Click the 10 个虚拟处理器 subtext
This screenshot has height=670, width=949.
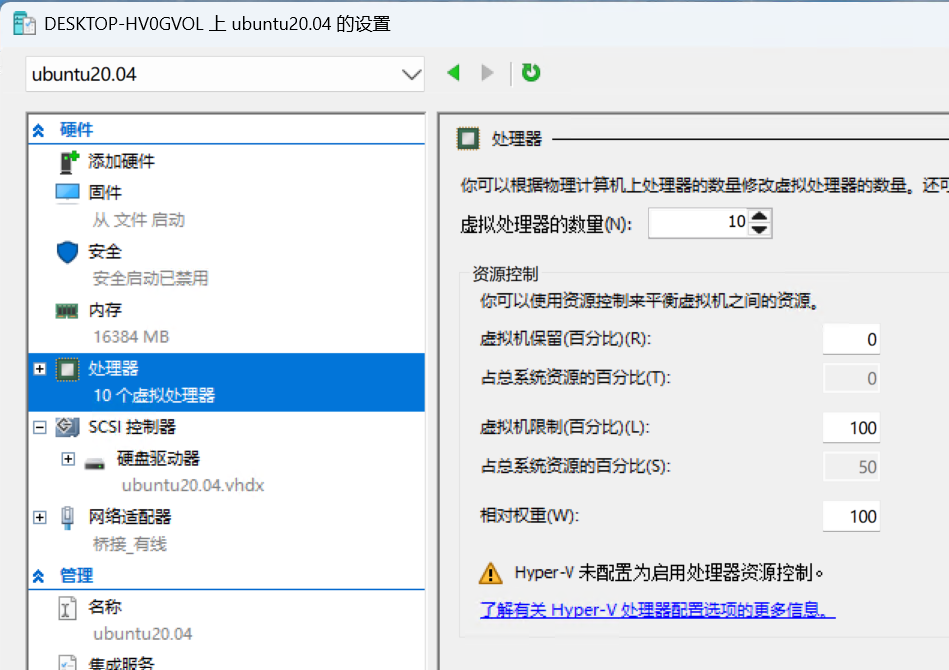154,395
